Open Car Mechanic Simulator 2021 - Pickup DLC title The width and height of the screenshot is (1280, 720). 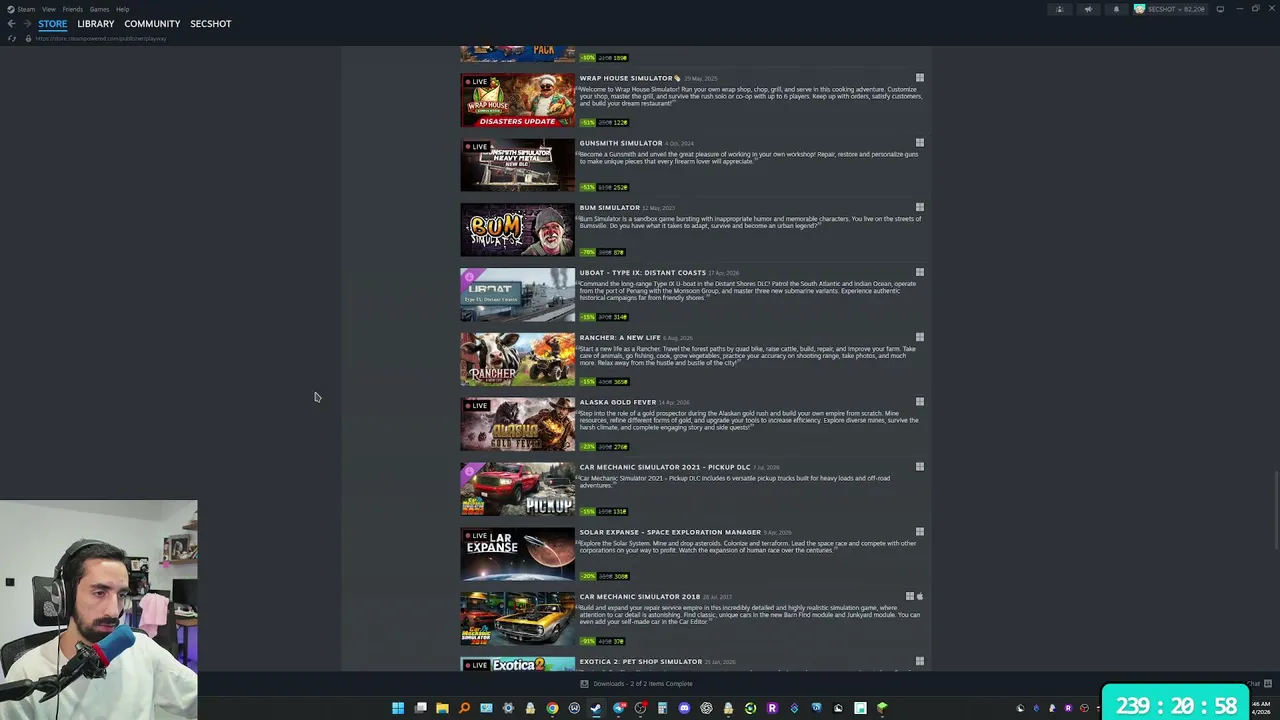[x=665, y=467]
